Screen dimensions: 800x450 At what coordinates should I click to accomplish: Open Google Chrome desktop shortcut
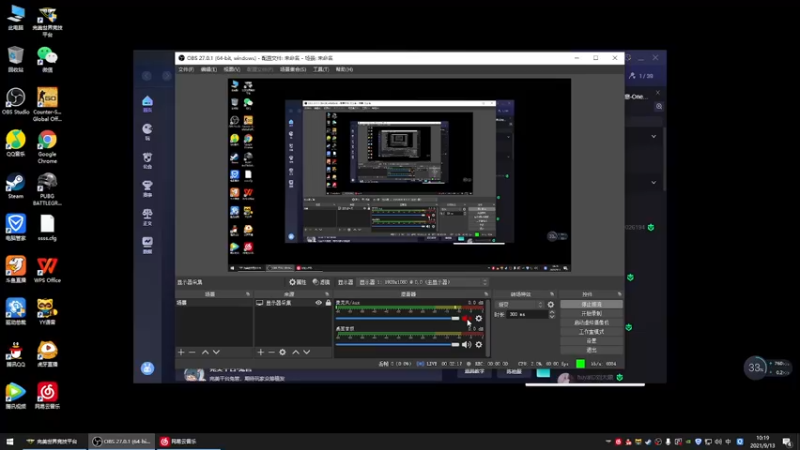click(x=47, y=147)
